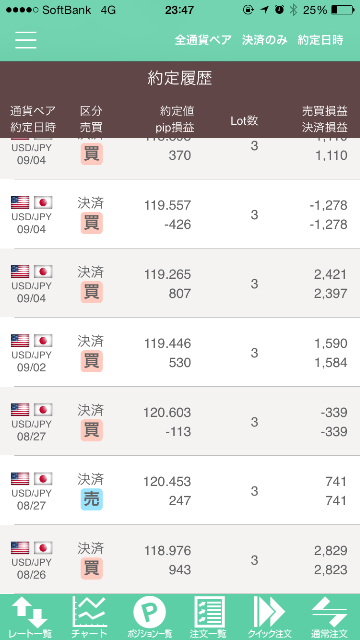
Task: Tap the blue 売 badge on 120.453 row
Action: coord(91,499)
